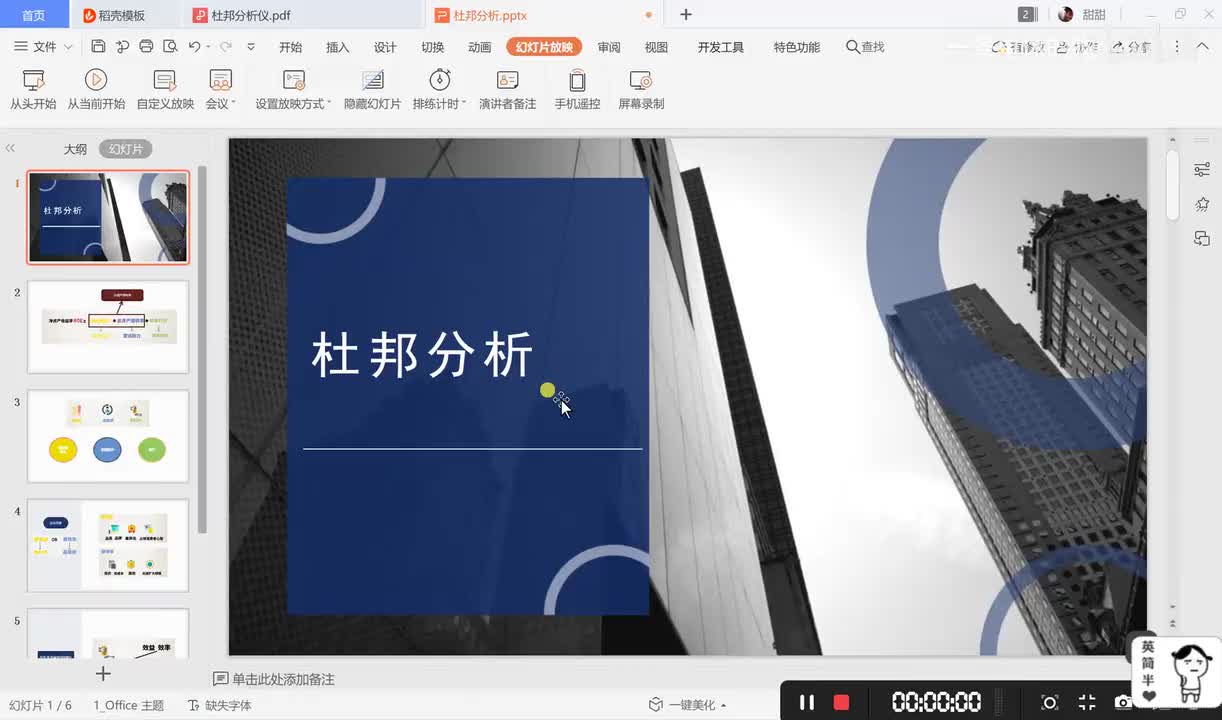Image resolution: width=1222 pixels, height=720 pixels.
Task: Switch to 动画 ribbon tab
Action: 480,47
